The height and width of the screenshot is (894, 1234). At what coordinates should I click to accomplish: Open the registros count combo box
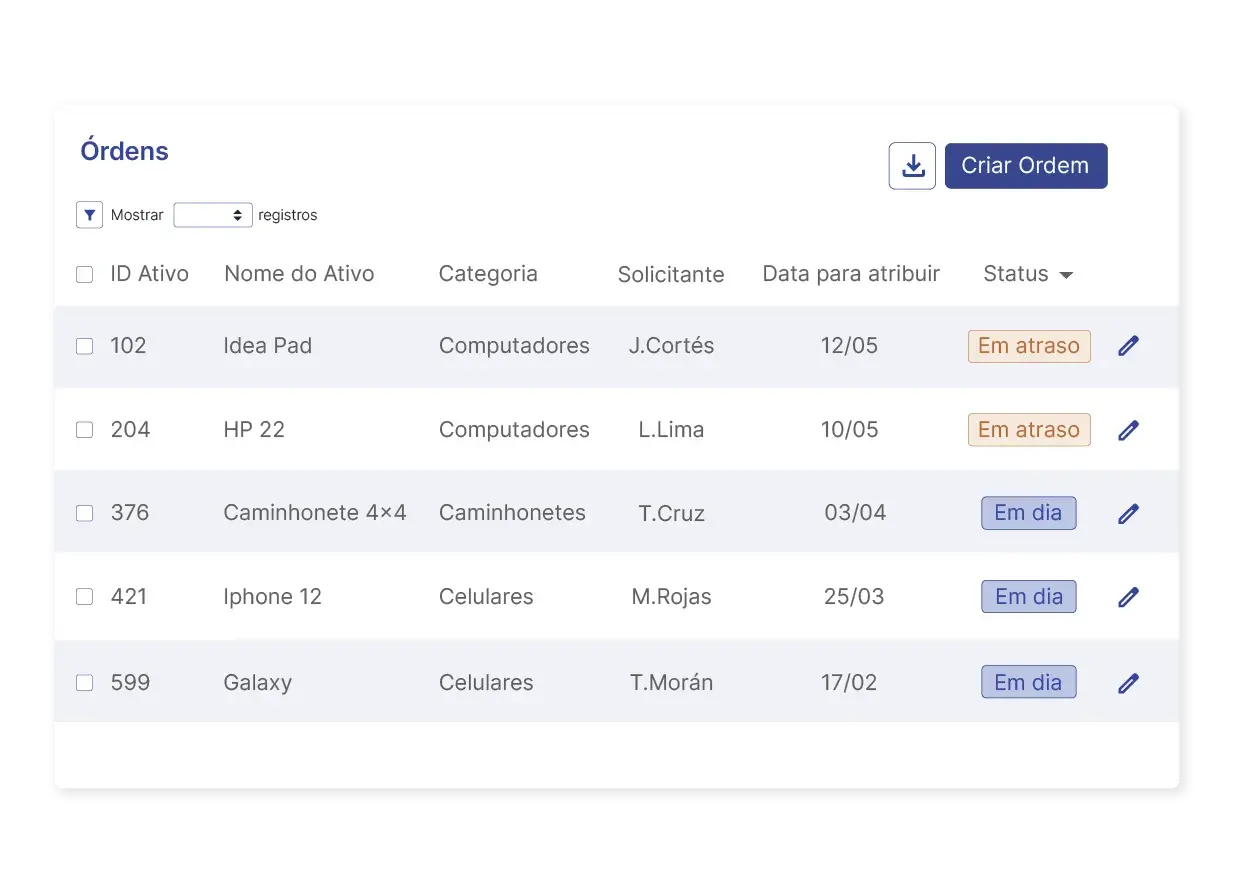[x=212, y=214]
